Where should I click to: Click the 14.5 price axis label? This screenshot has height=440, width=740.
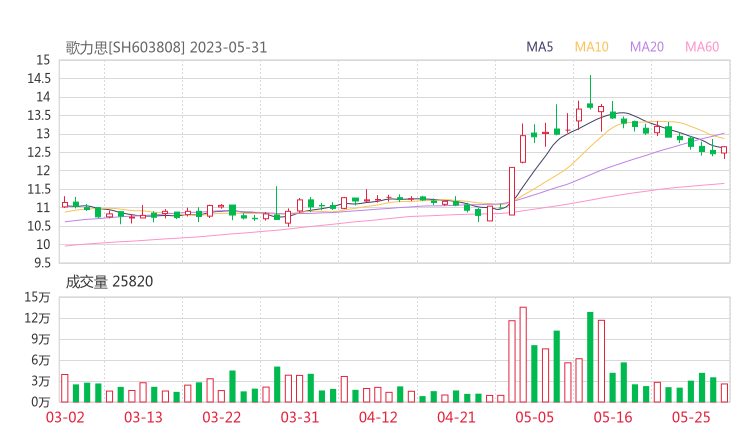coord(39,78)
